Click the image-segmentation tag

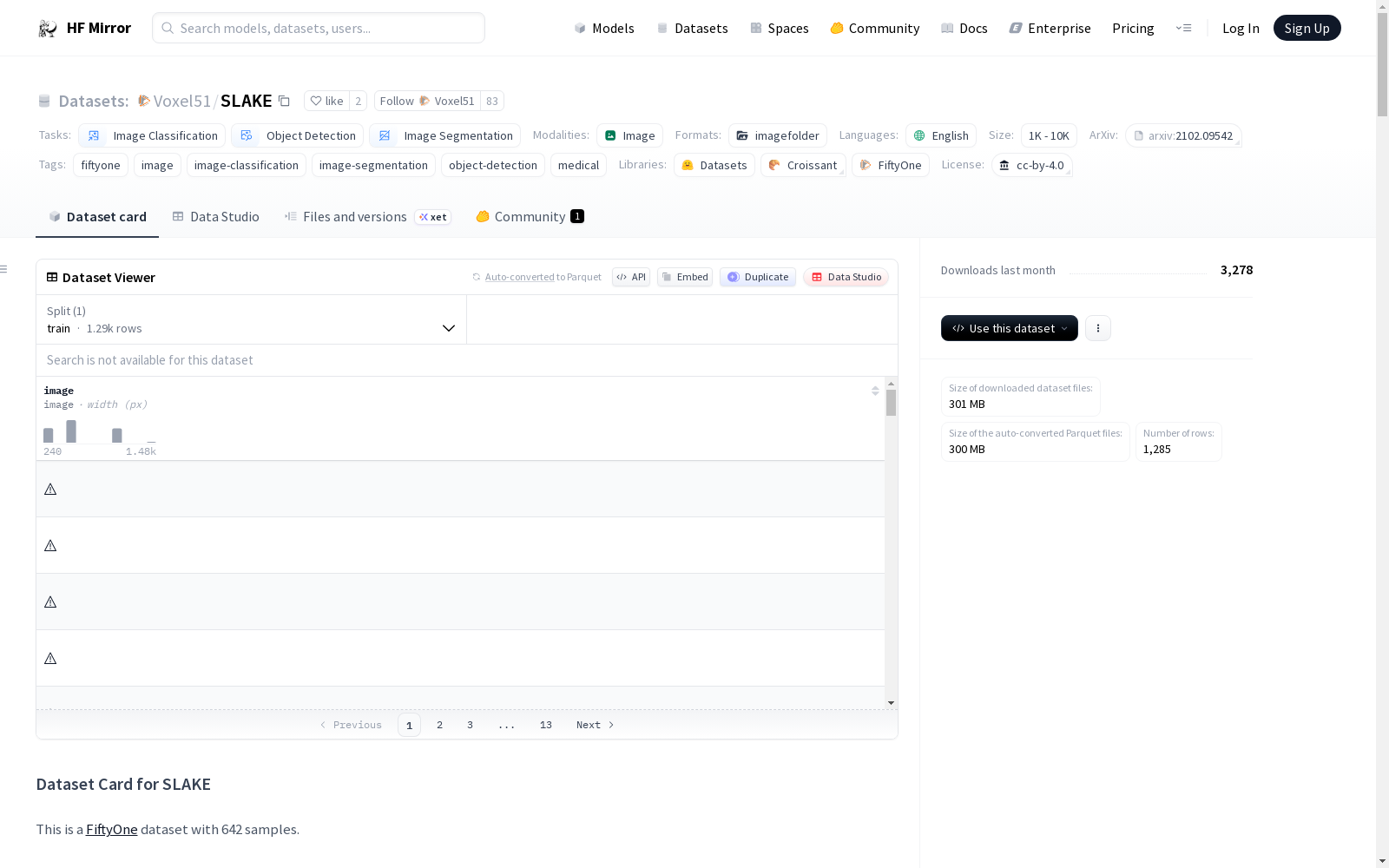coord(373,165)
